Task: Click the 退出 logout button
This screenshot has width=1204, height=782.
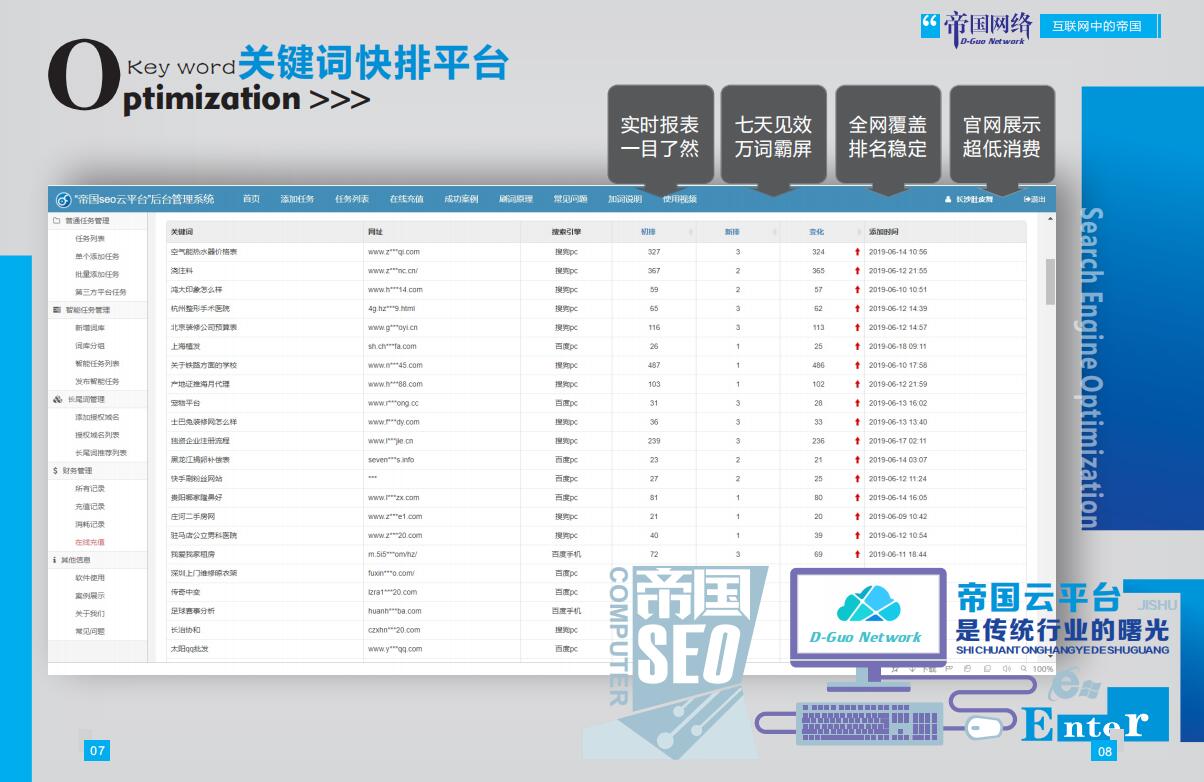Action: click(x=1035, y=199)
